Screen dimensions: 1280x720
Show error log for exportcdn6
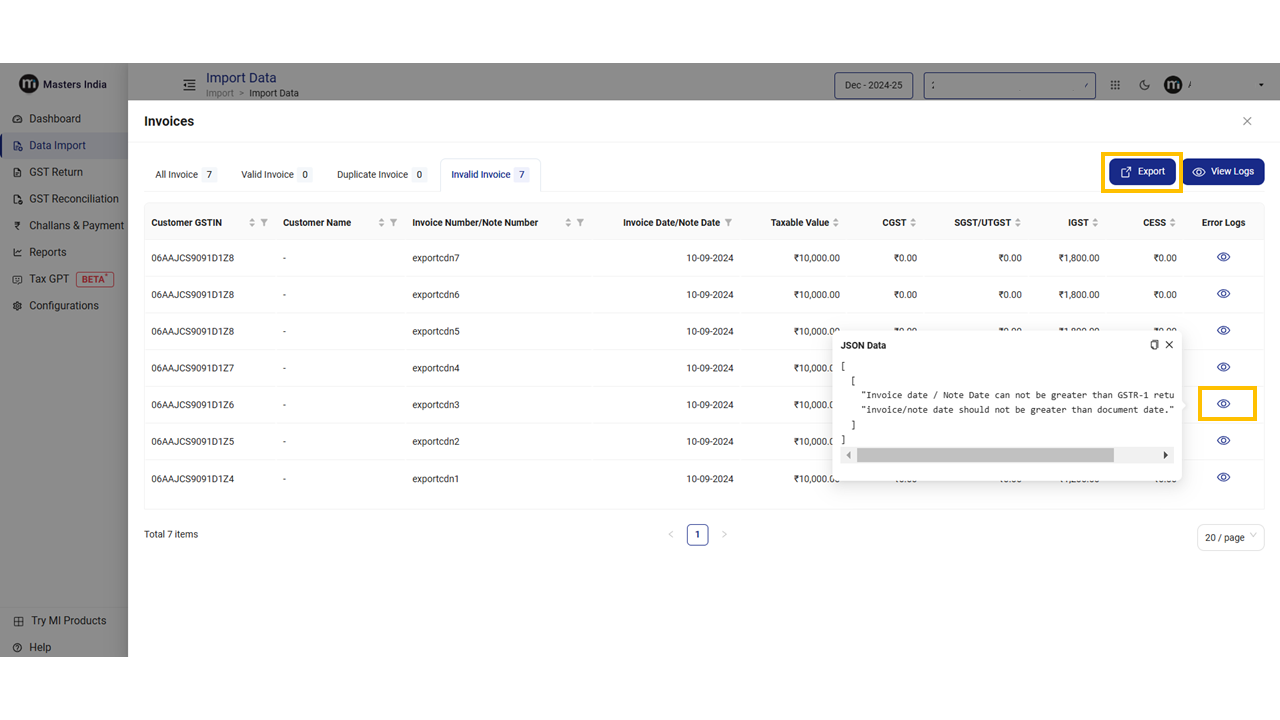(x=1223, y=294)
